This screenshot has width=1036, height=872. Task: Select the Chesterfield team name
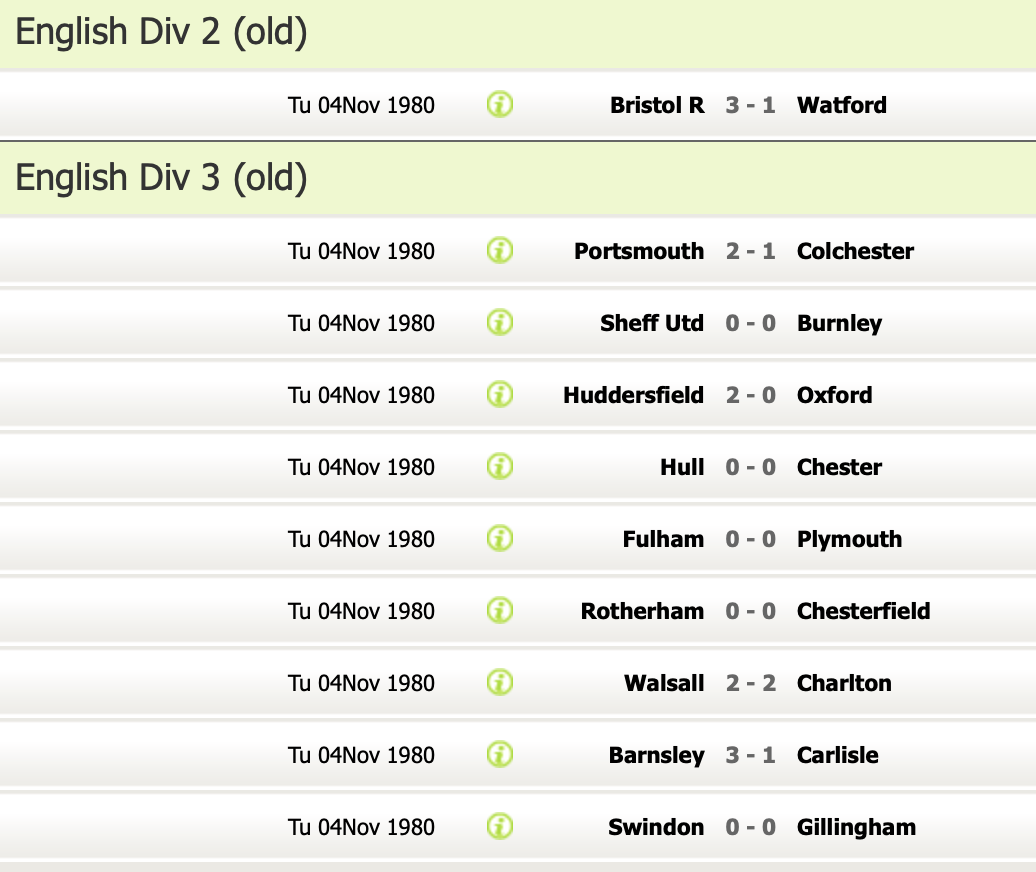[863, 611]
